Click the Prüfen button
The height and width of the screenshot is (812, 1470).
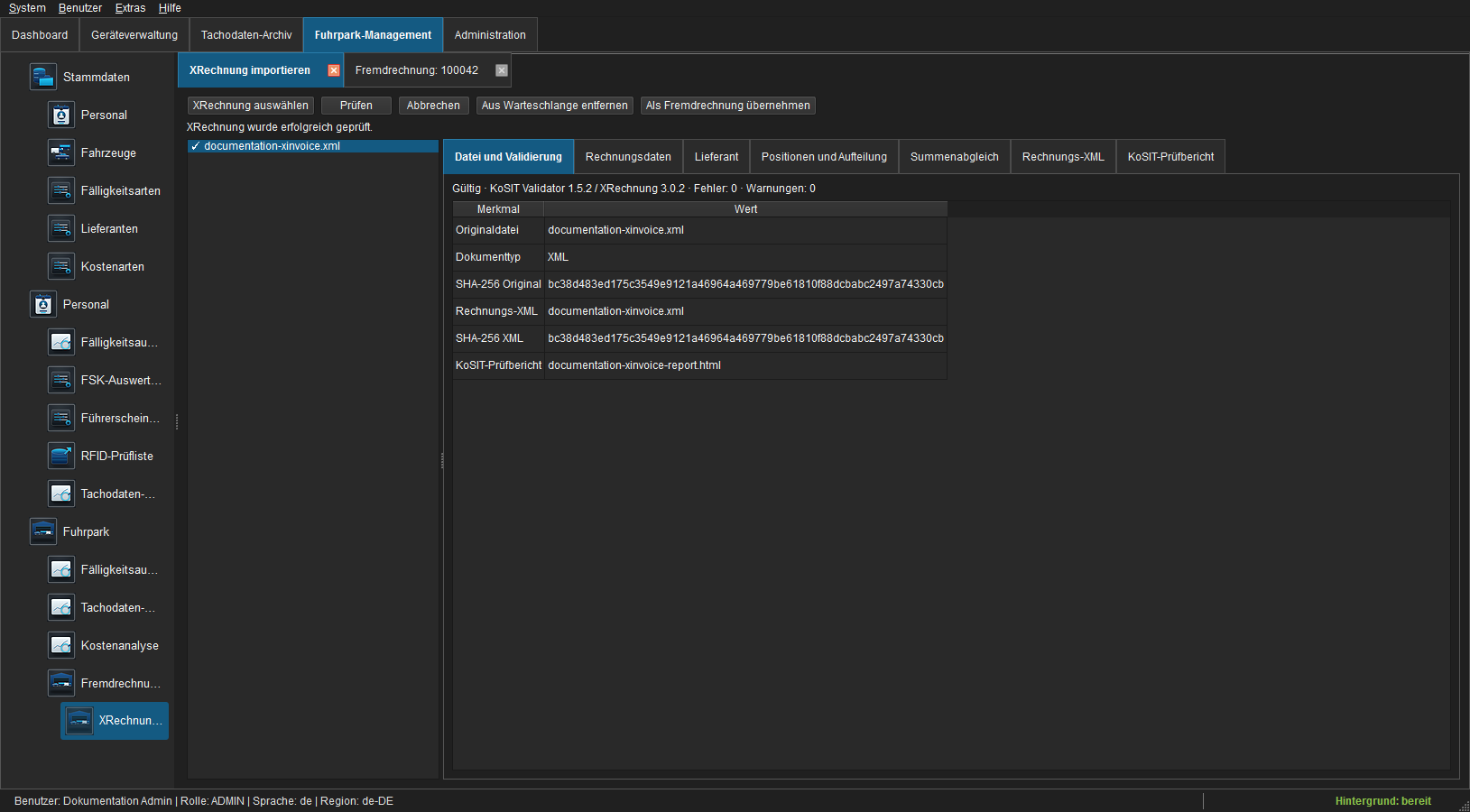point(356,106)
